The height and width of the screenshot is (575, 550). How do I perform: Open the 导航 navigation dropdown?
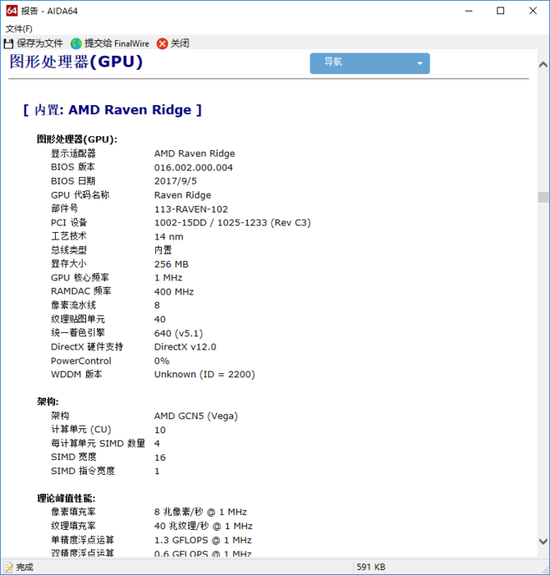[x=370, y=63]
